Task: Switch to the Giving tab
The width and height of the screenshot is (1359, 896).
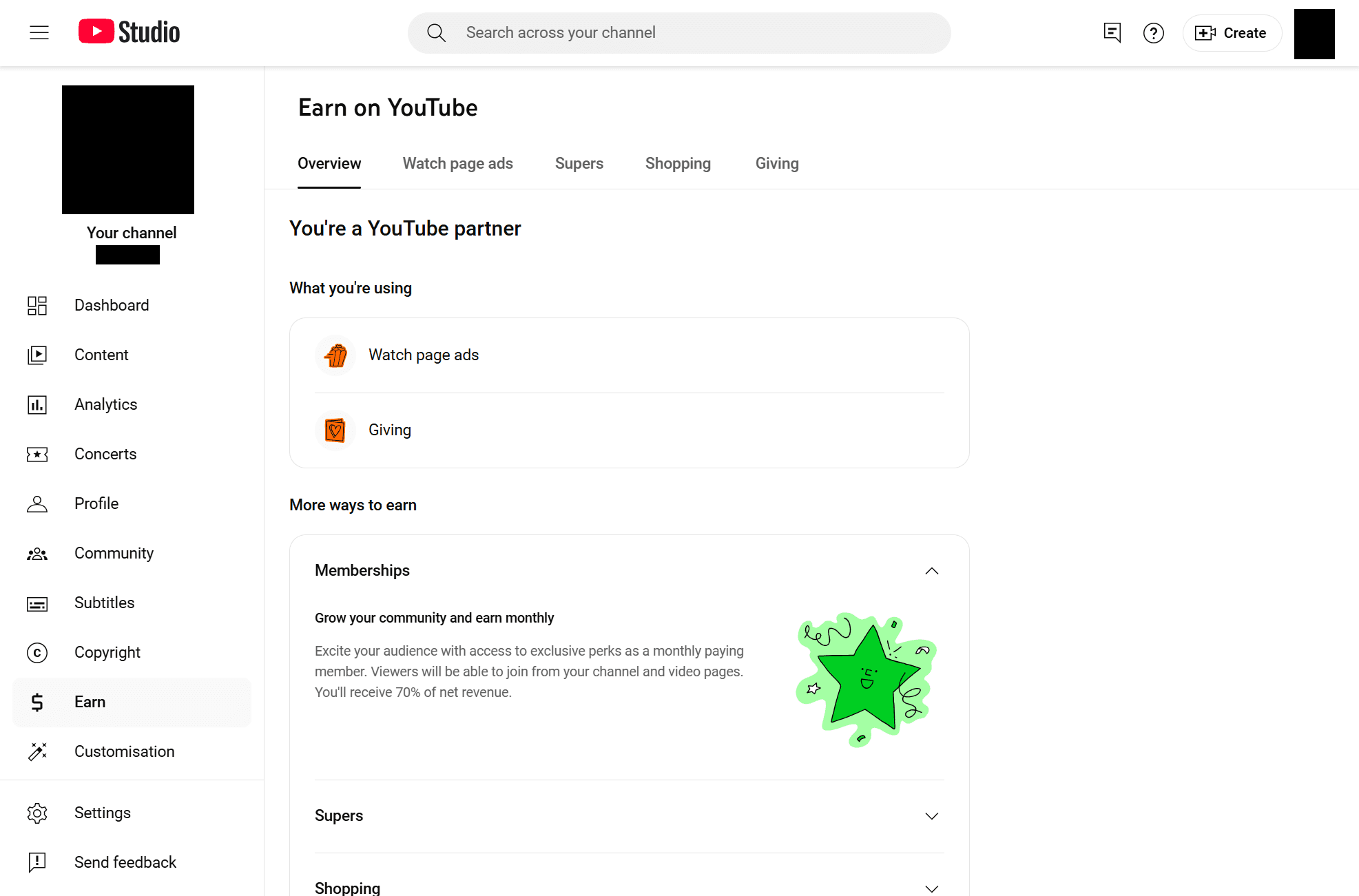Action: (x=777, y=163)
